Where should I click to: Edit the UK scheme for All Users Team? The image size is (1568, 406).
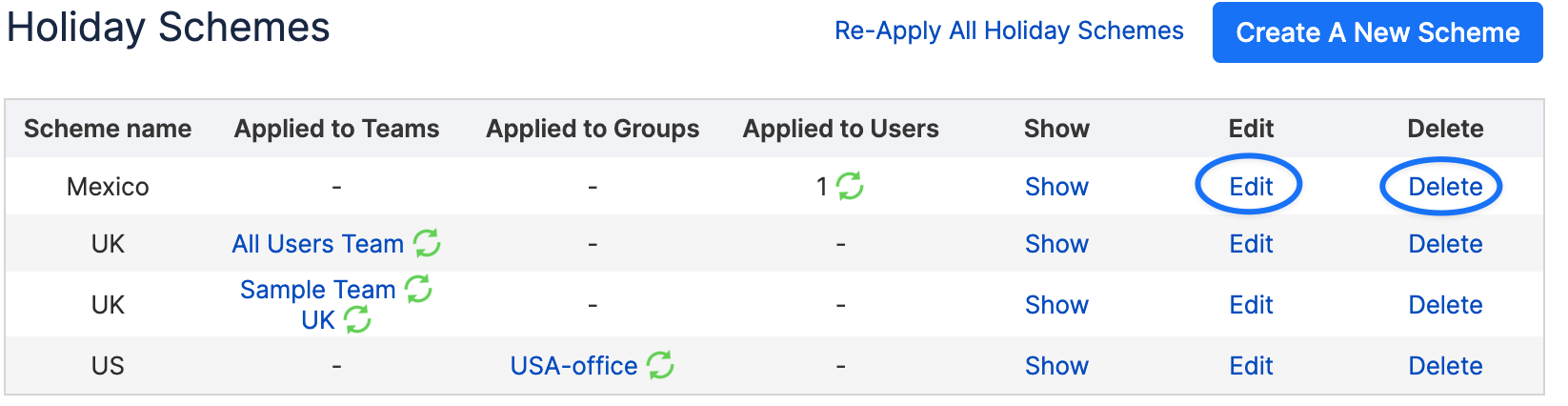(1251, 244)
